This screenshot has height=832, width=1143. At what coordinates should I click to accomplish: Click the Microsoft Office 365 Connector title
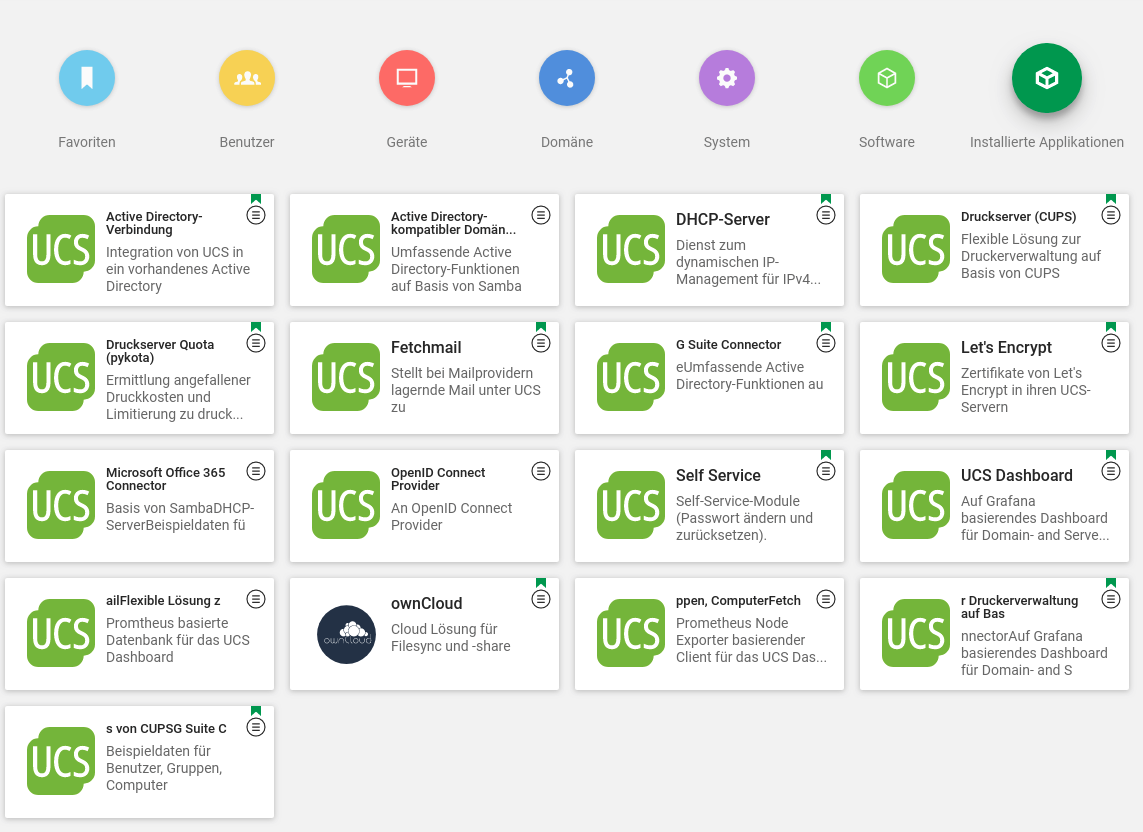tap(166, 479)
